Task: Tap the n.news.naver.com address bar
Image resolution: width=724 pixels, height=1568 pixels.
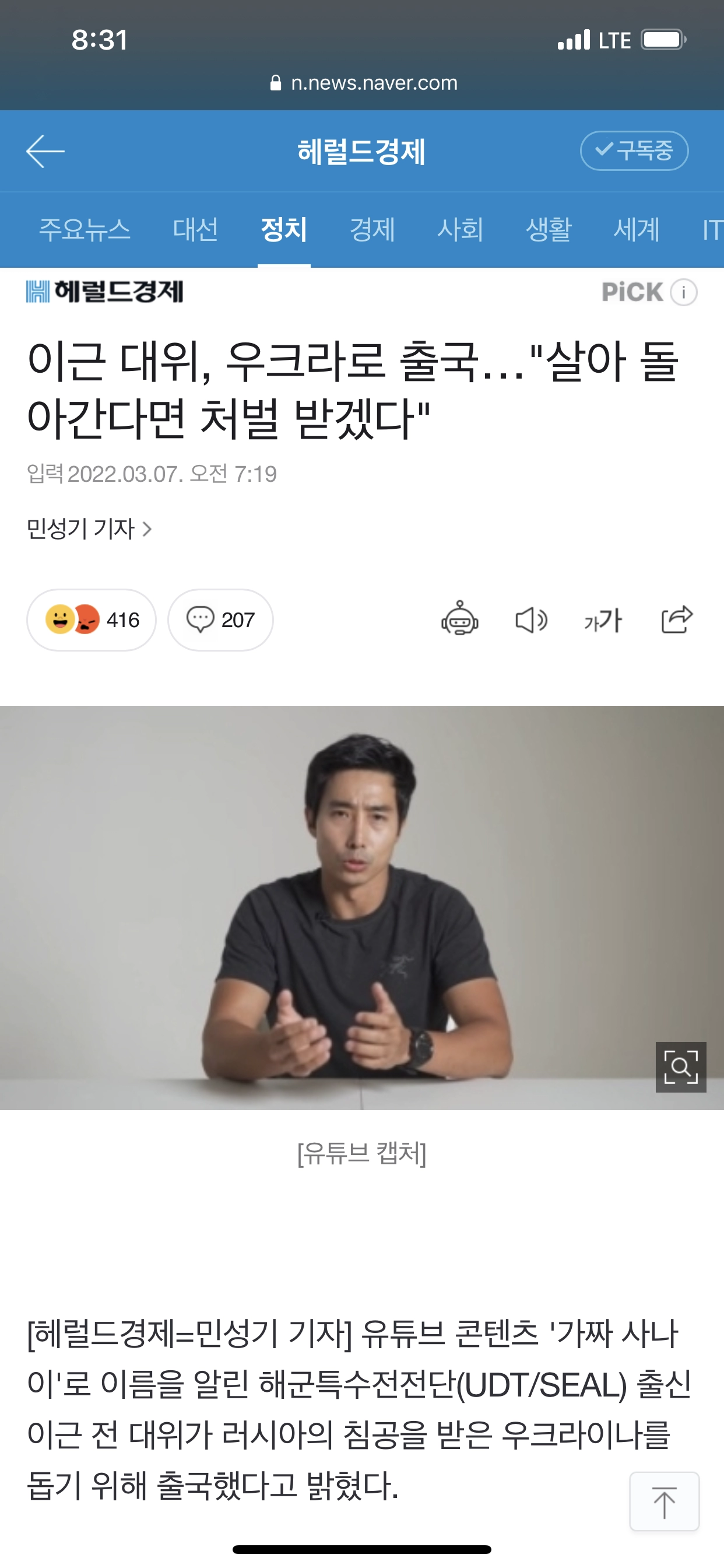Action: (364, 83)
